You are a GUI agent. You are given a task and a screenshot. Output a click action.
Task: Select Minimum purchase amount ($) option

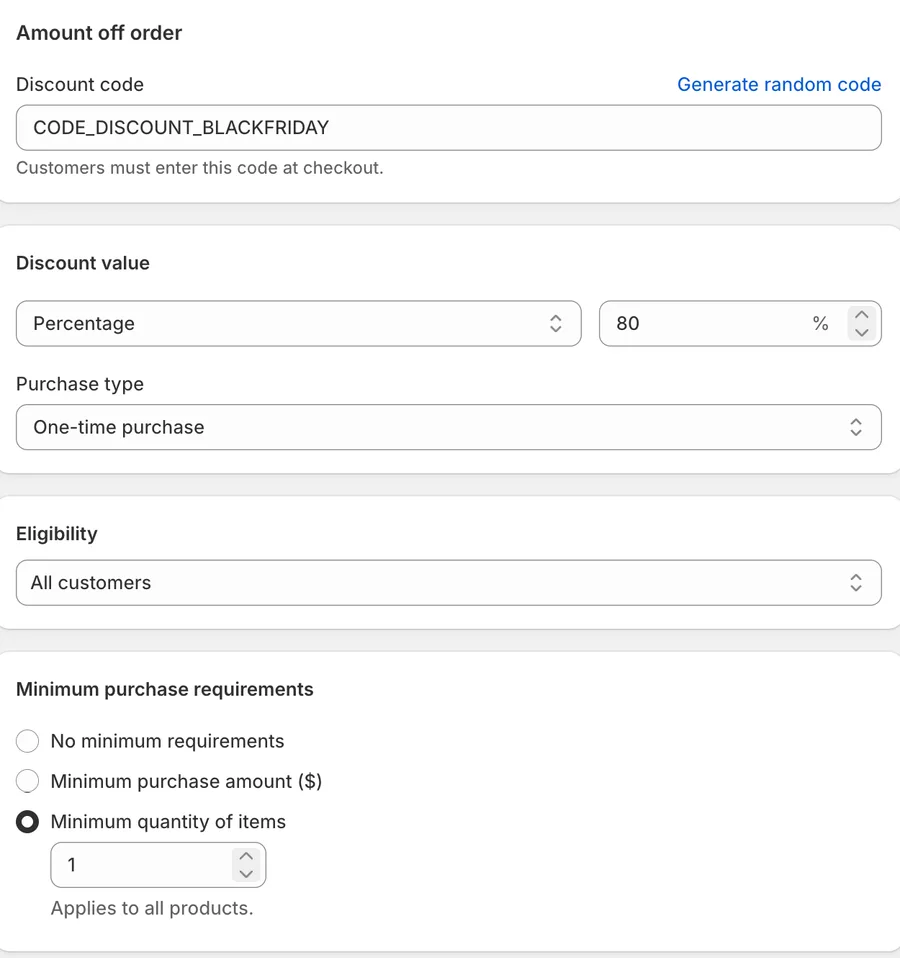click(x=27, y=781)
